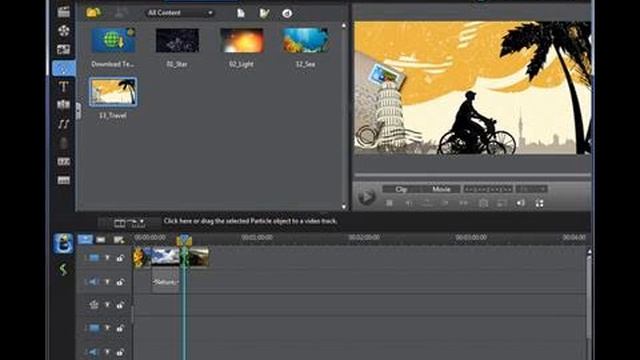Viewport: 640px width, 360px height.
Task: Click the modify template pencil icon
Action: coord(264,13)
